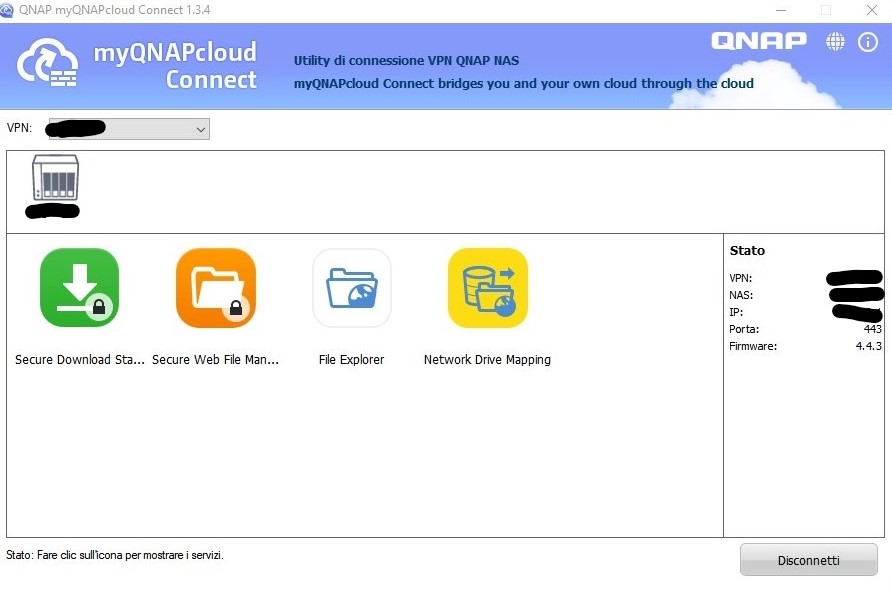Open the File Explorer icon
This screenshot has height=591, width=892.
click(x=351, y=288)
